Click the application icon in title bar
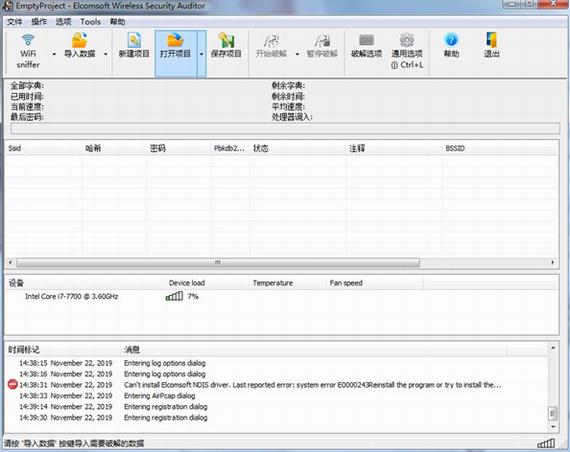The image size is (570, 452). click(7, 6)
